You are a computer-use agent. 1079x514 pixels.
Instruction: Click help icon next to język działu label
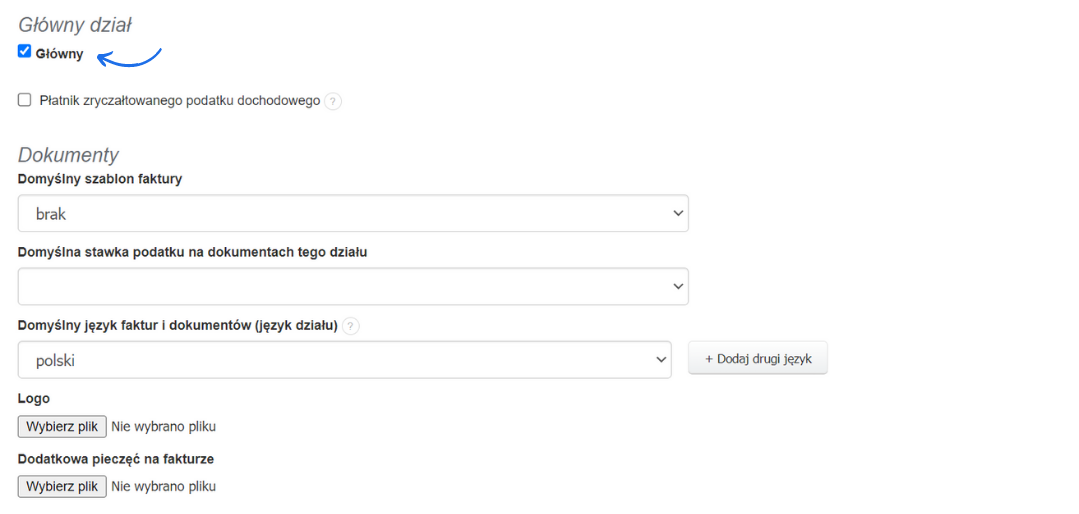tap(351, 326)
